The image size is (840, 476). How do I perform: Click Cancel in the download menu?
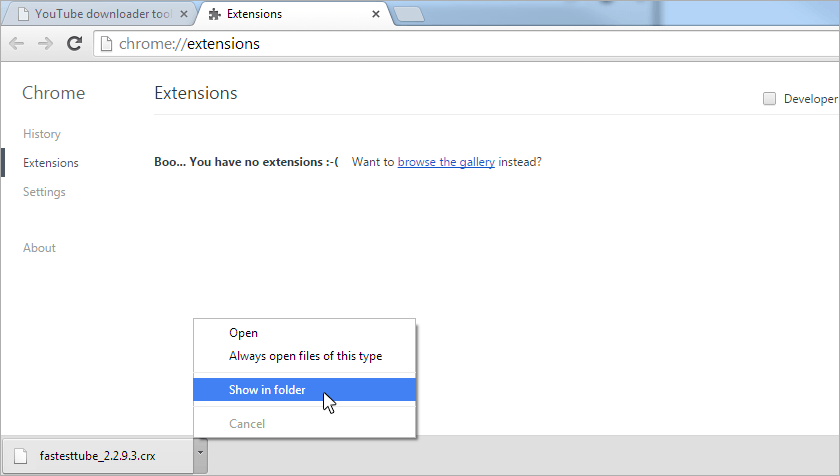point(247,424)
